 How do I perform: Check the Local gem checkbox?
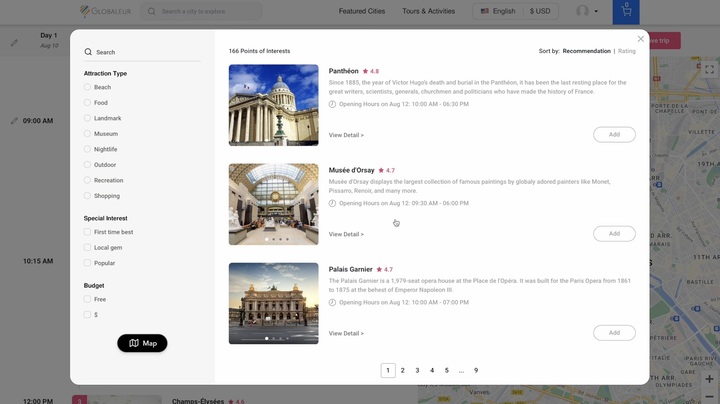88,248
